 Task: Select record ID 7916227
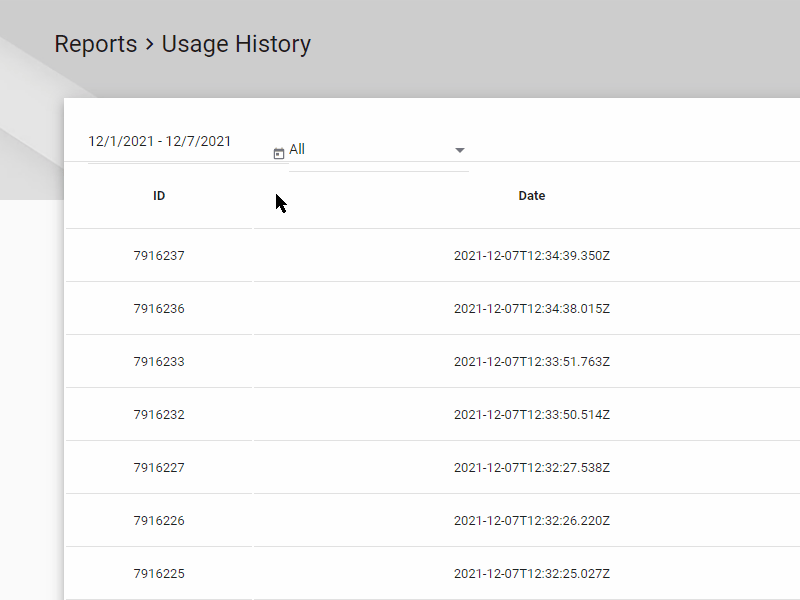coord(159,468)
